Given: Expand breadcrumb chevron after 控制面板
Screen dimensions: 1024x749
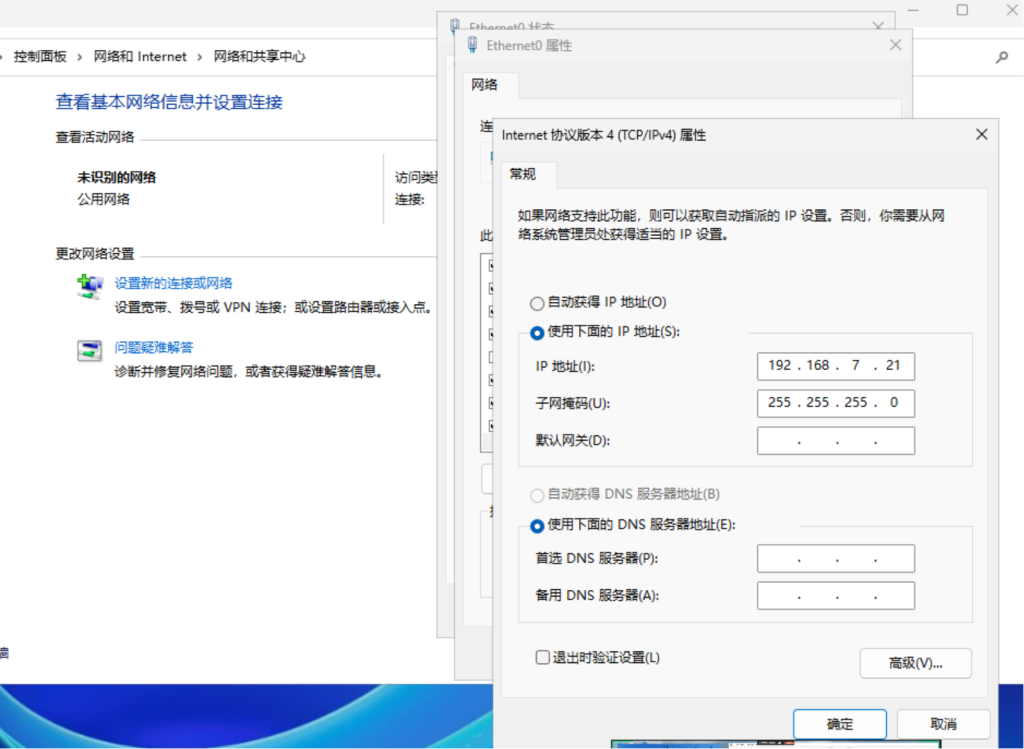Looking at the screenshot, I should coord(81,57).
